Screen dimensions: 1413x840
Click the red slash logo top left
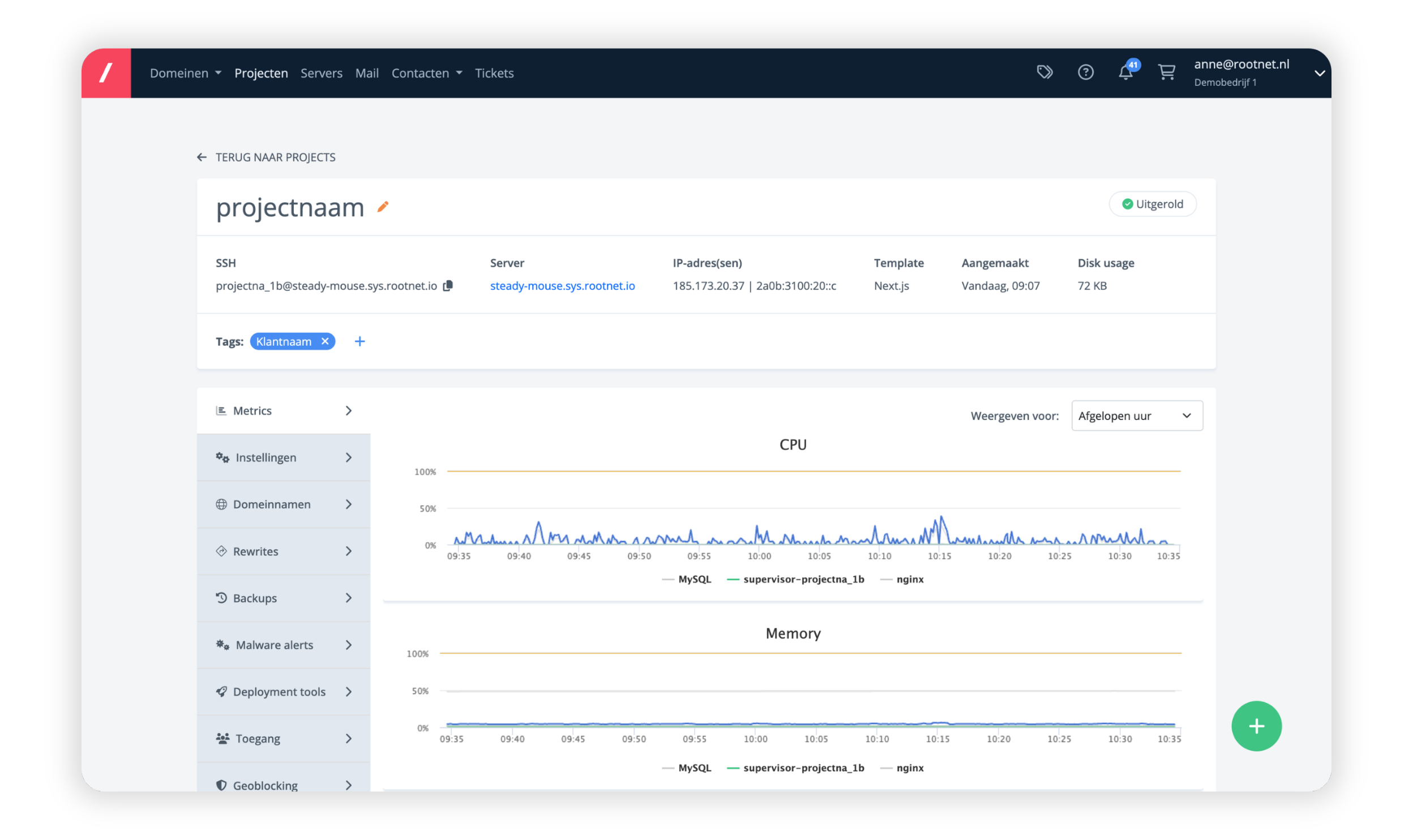tap(106, 72)
